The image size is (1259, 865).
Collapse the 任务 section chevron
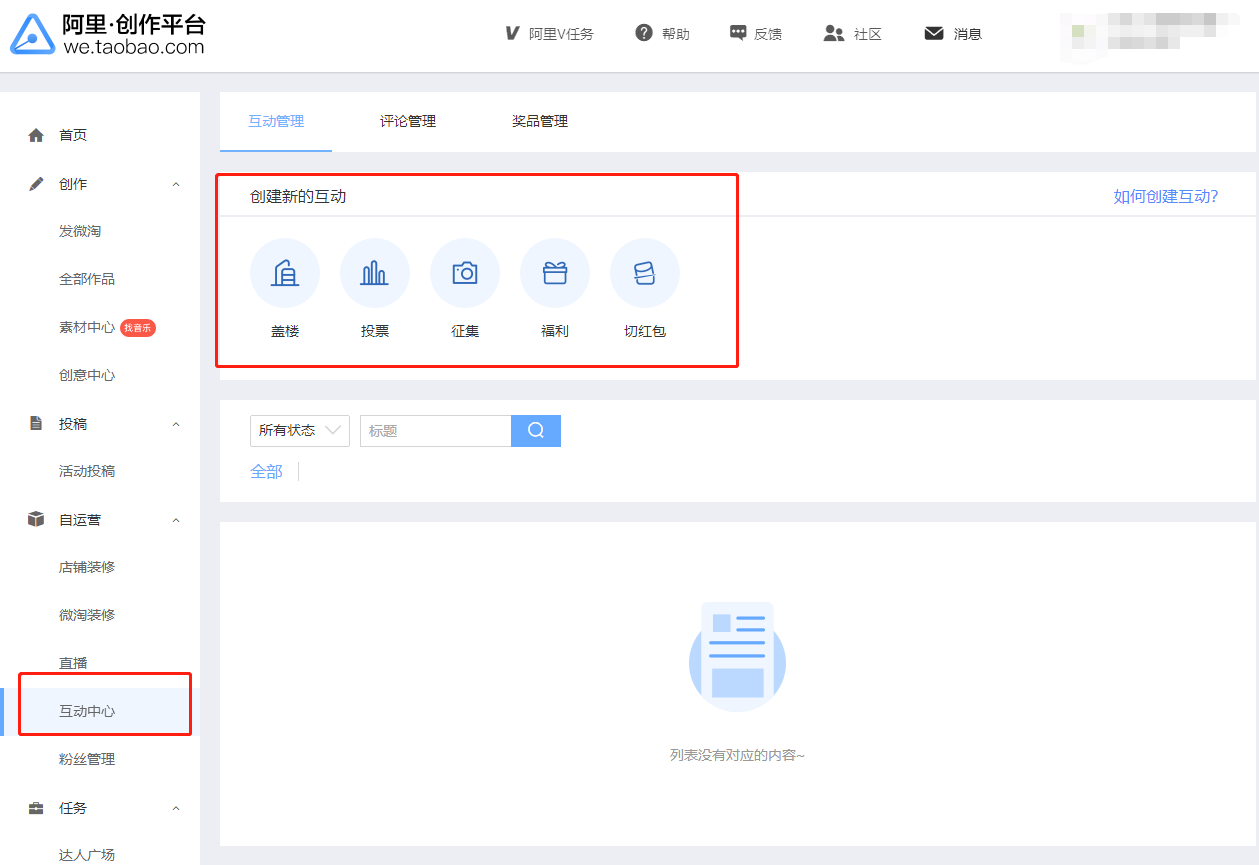pyautogui.click(x=176, y=808)
